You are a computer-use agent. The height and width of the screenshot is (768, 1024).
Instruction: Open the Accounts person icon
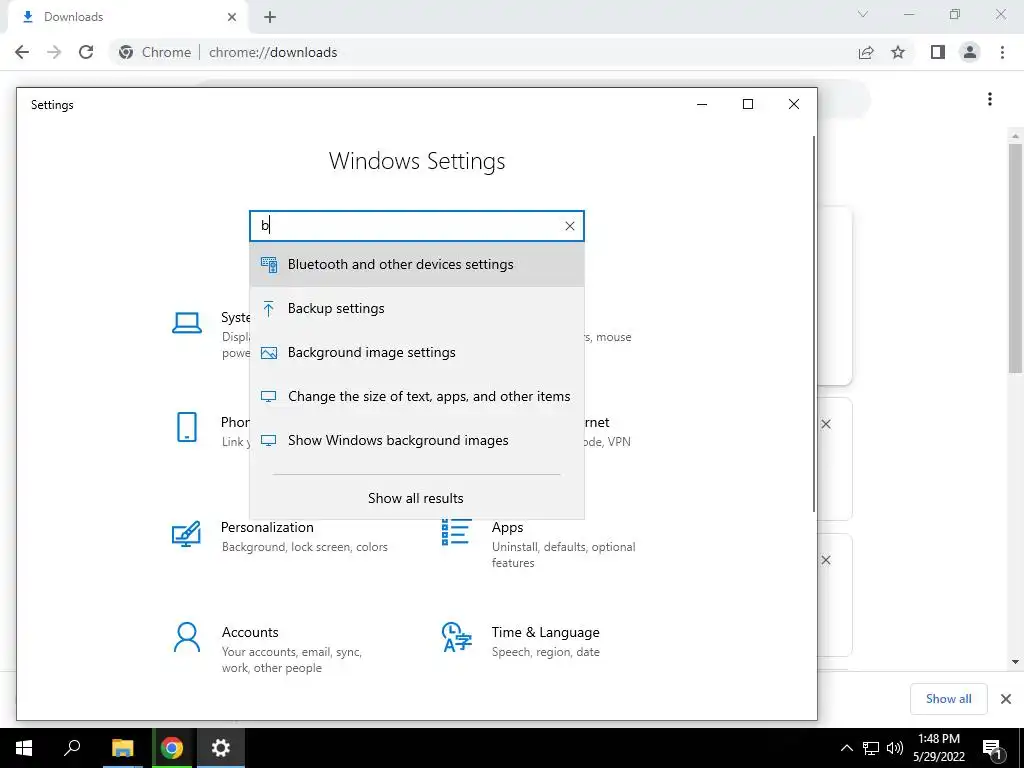(187, 637)
